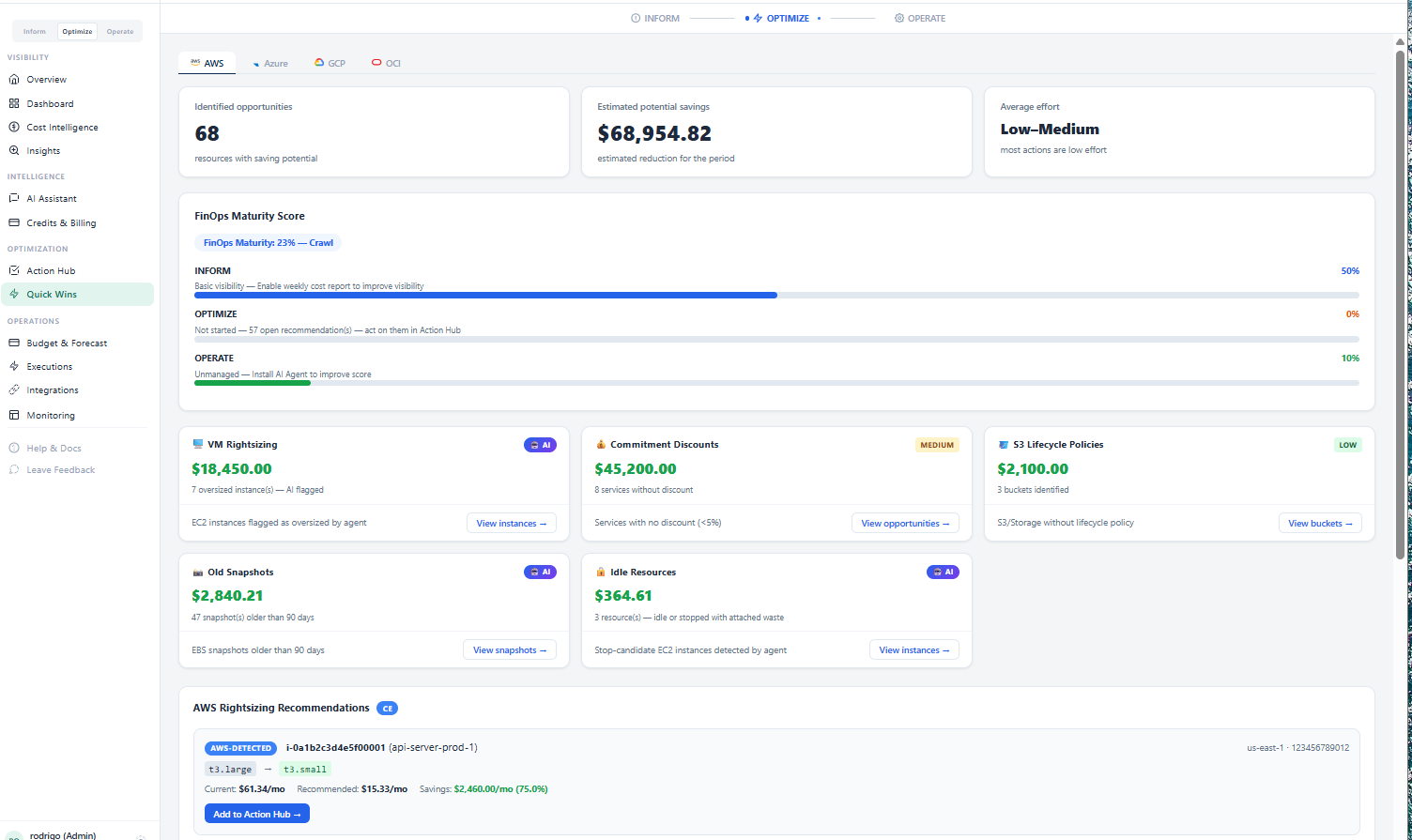Click the INFORM maturity progress bar
The width and height of the screenshot is (1412, 840).
pos(776,295)
